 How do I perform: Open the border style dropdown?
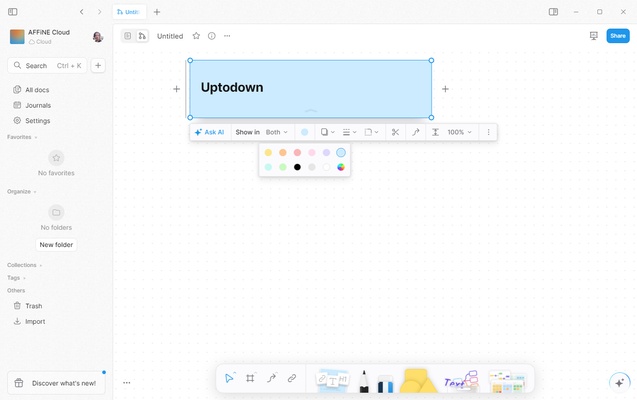click(349, 132)
